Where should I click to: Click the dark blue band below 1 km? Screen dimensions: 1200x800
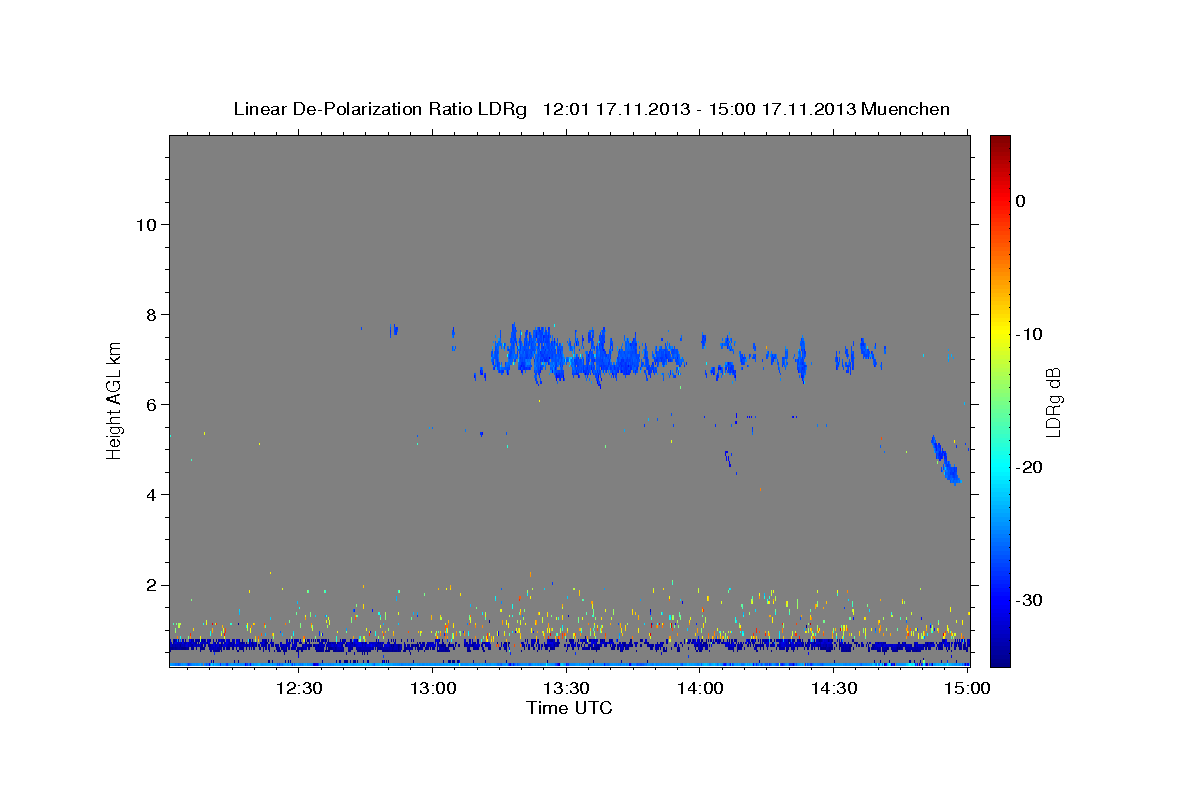click(569, 645)
